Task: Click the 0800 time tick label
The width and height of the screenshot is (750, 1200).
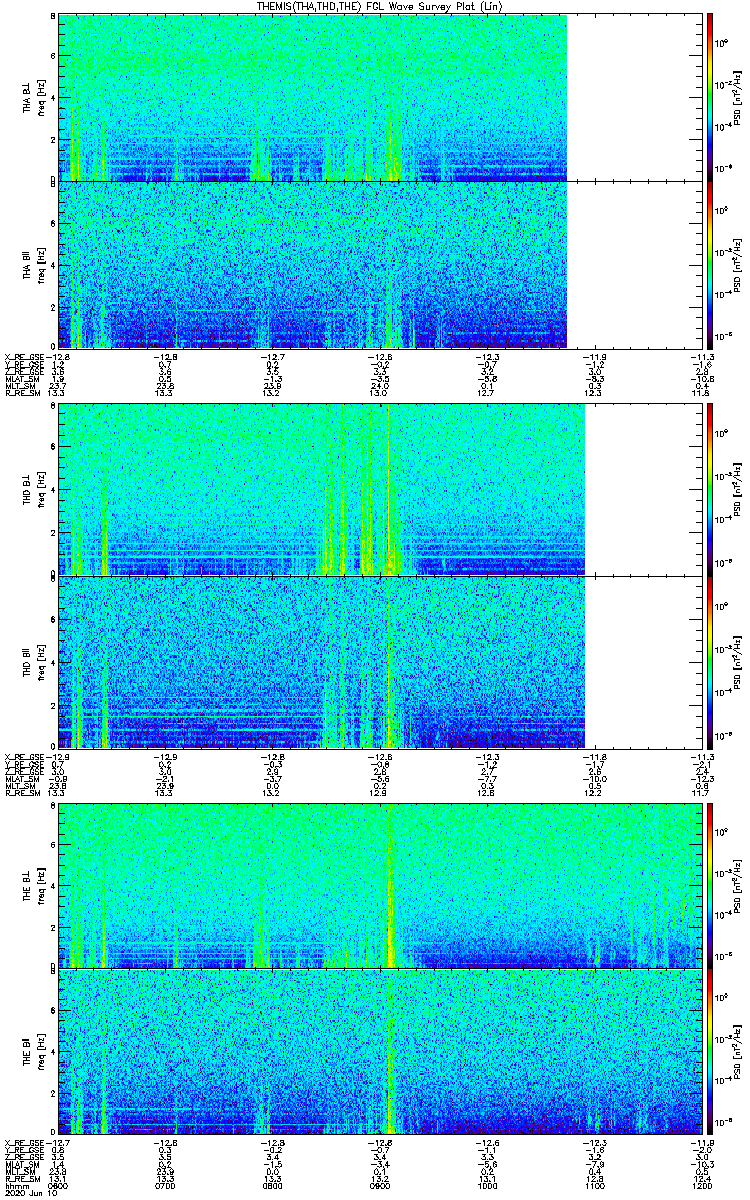Action: click(x=271, y=1186)
